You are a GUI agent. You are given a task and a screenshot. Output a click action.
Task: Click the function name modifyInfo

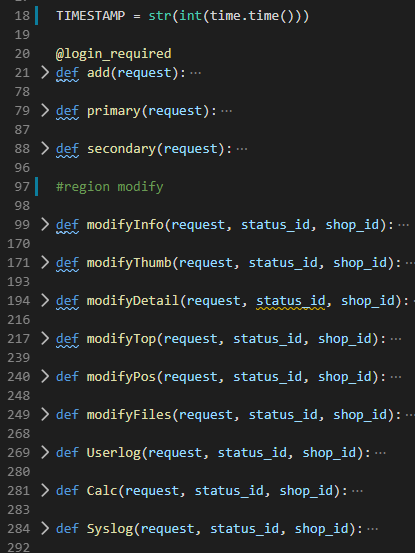(x=126, y=225)
